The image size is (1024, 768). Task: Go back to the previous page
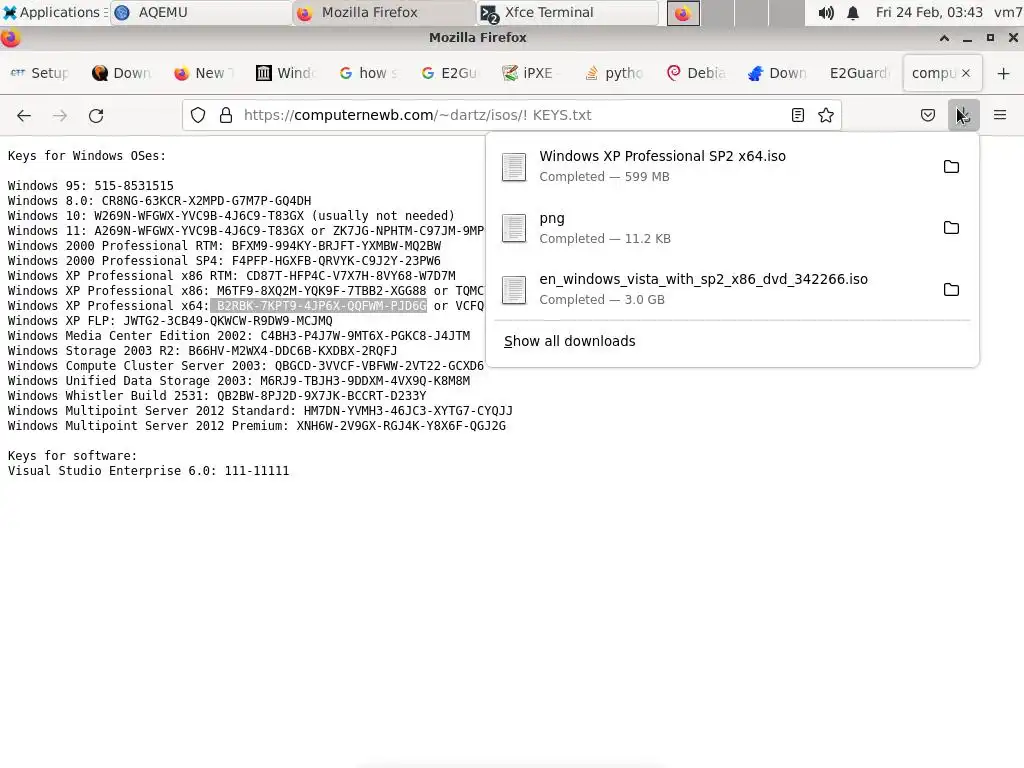click(x=24, y=116)
